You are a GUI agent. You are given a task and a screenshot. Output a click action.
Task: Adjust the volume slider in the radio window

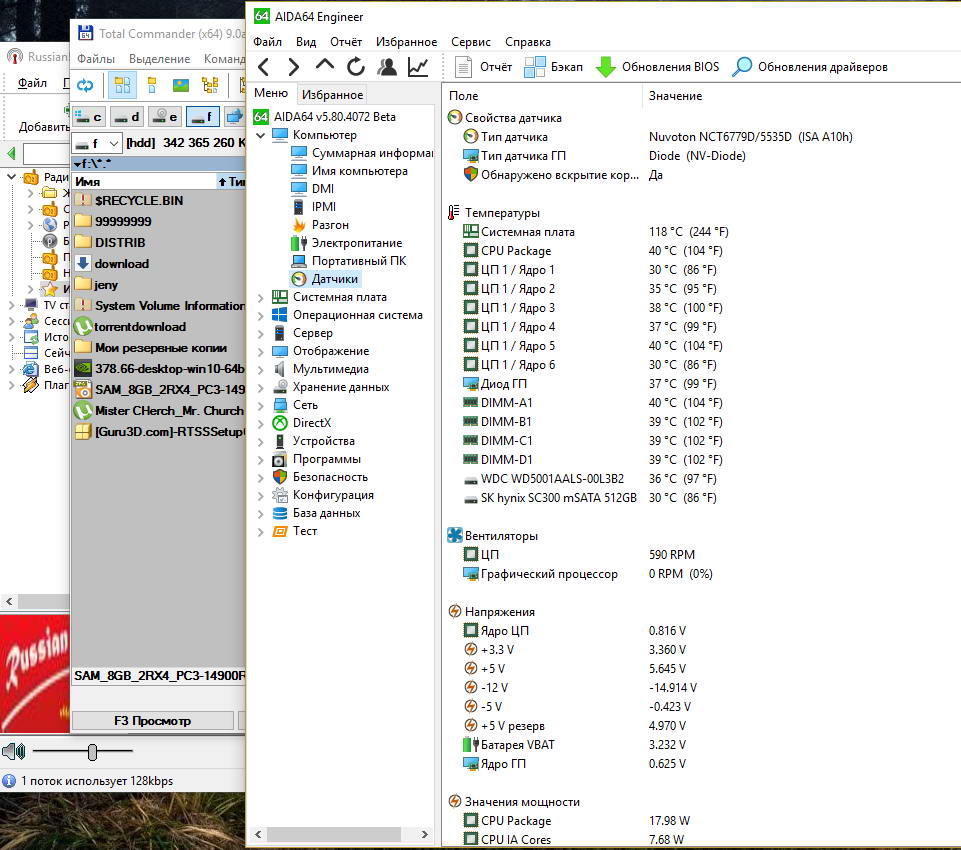92,751
